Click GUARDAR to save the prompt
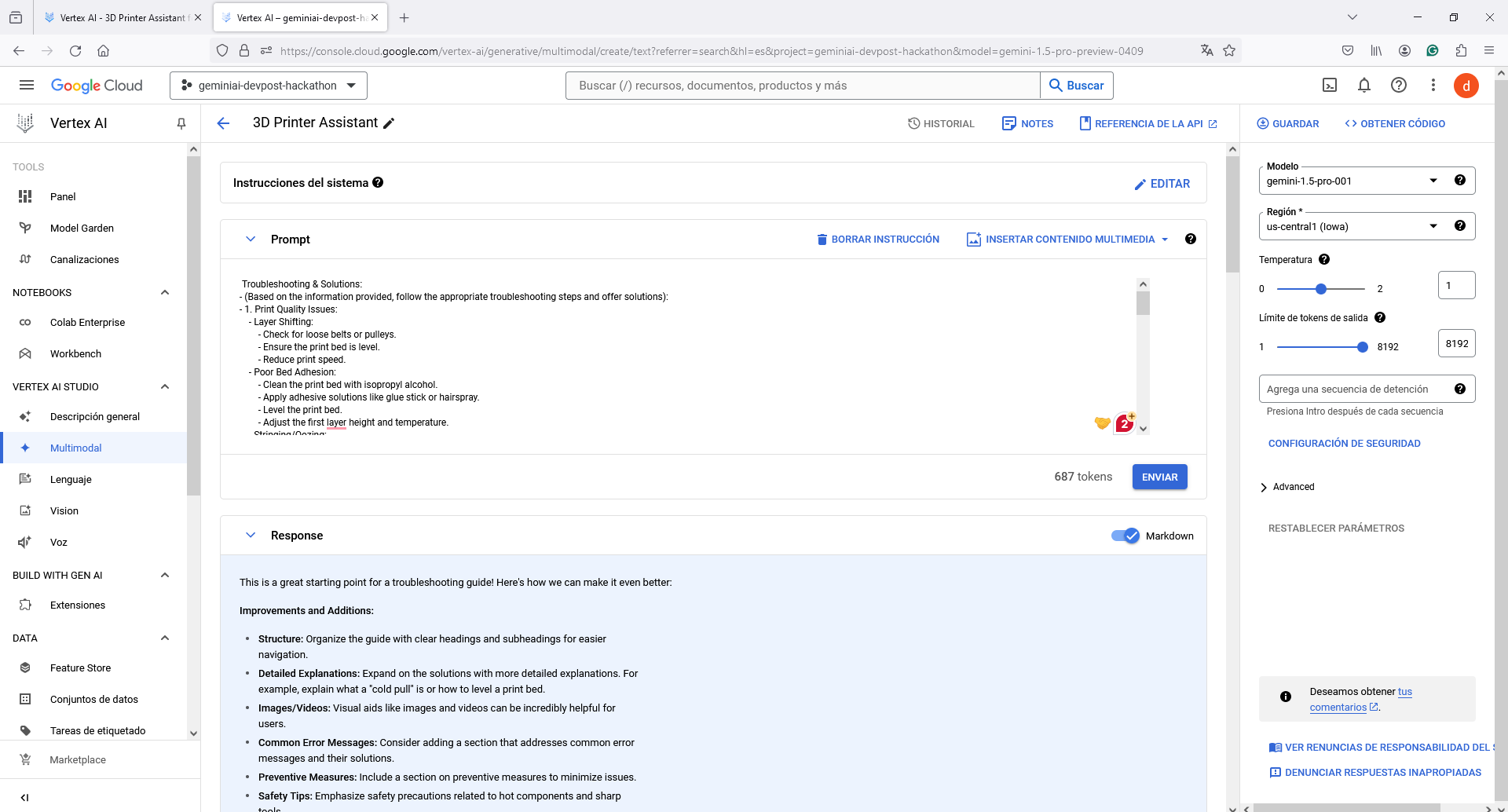 point(1288,123)
